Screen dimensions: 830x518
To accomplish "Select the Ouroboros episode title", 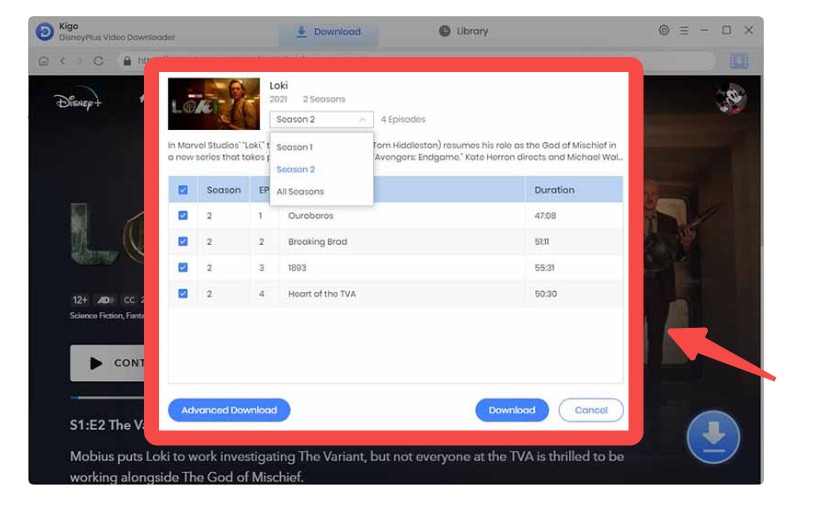I will coord(311,216).
